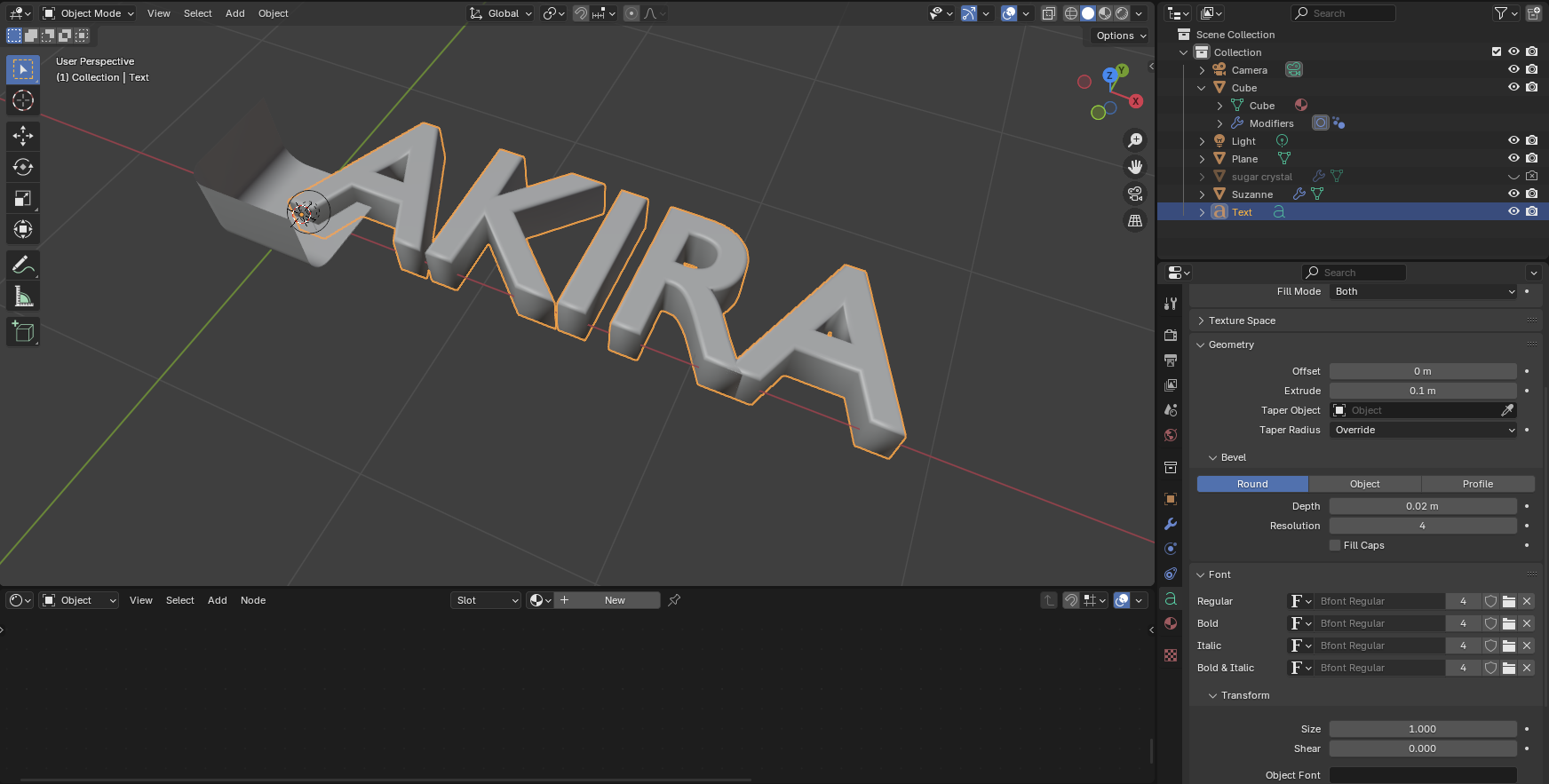Toggle visibility of the Light object
The height and width of the screenshot is (784, 1549).
point(1513,140)
